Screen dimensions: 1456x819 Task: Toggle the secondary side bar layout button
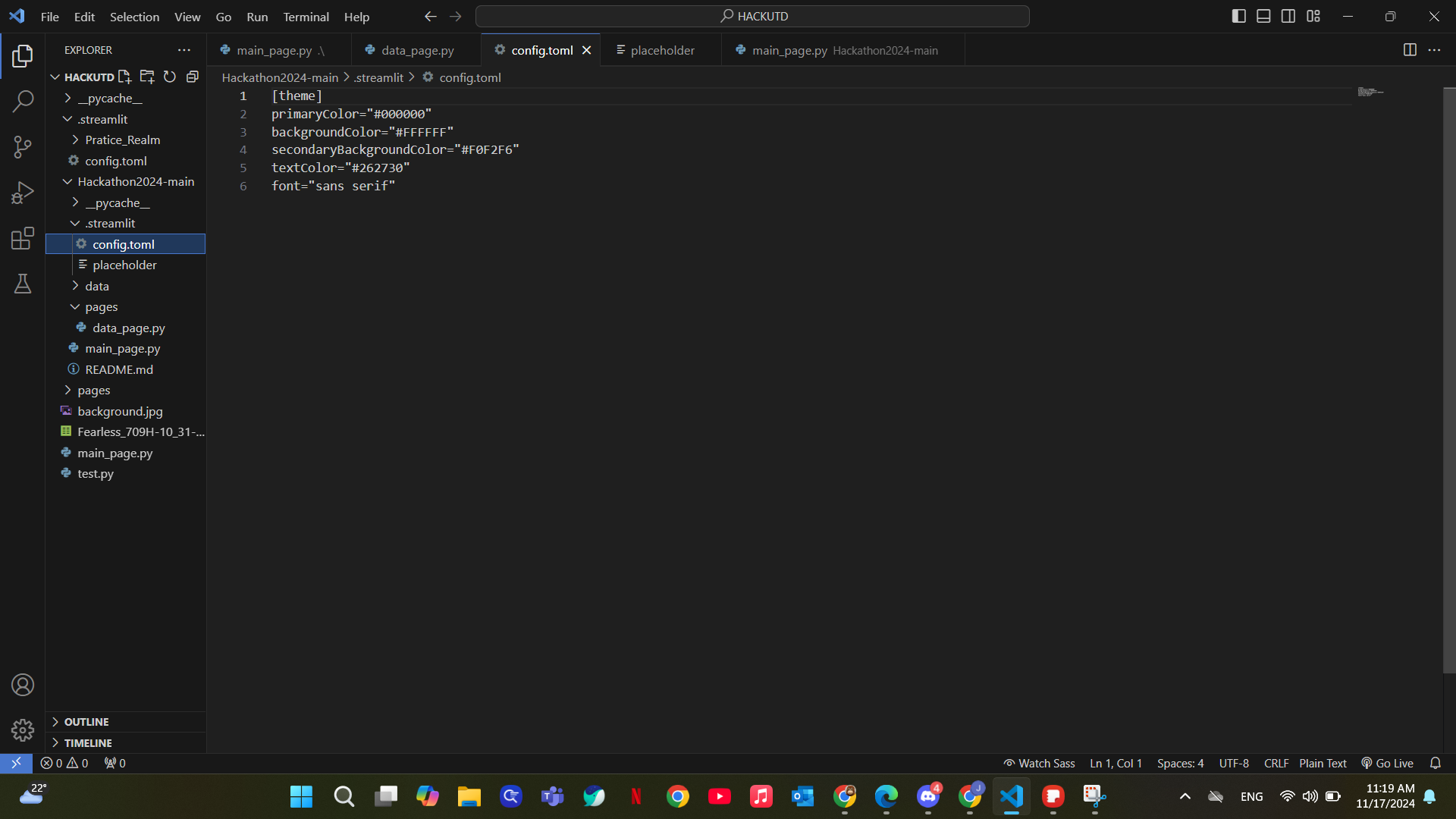pos(1288,16)
